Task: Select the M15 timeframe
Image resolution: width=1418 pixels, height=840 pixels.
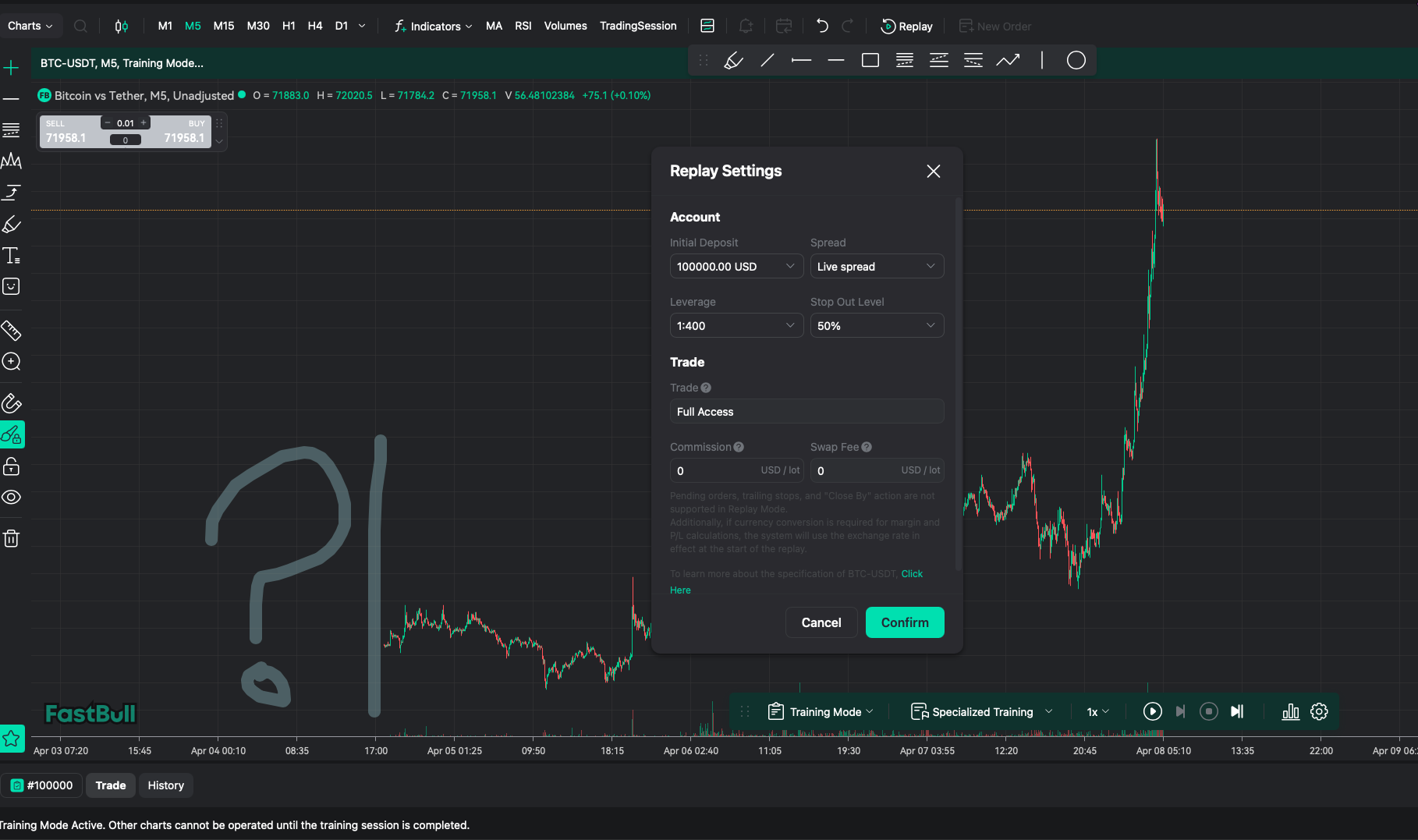Action: 223,26
